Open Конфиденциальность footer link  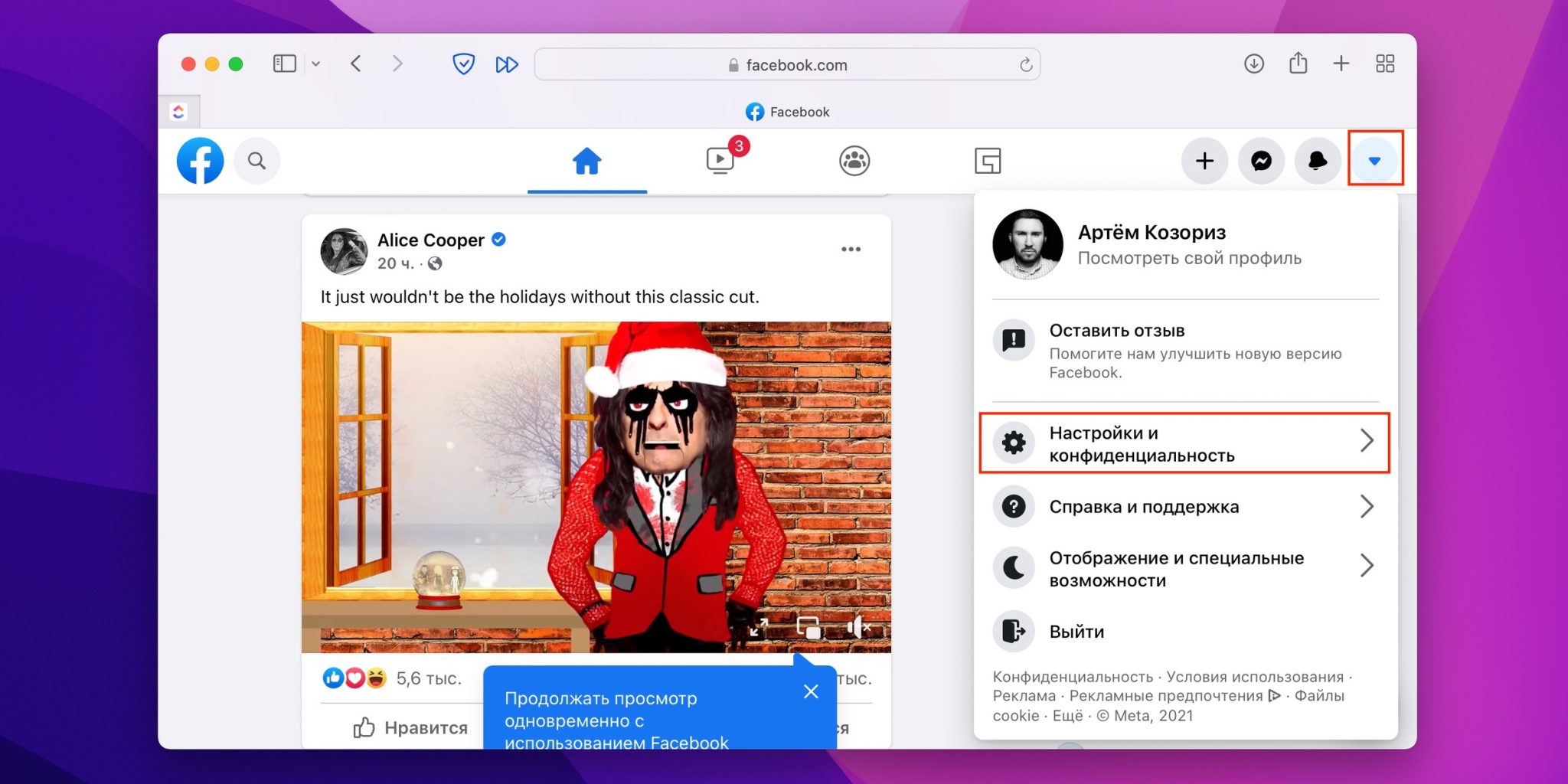[1073, 677]
